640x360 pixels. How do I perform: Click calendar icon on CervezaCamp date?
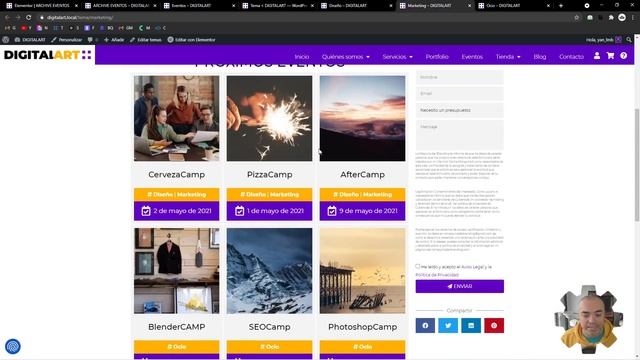(x=146, y=211)
